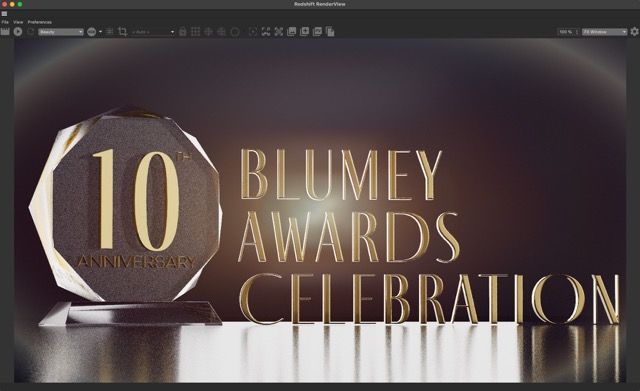Start IPR rendering with the play icon

pos(18,31)
